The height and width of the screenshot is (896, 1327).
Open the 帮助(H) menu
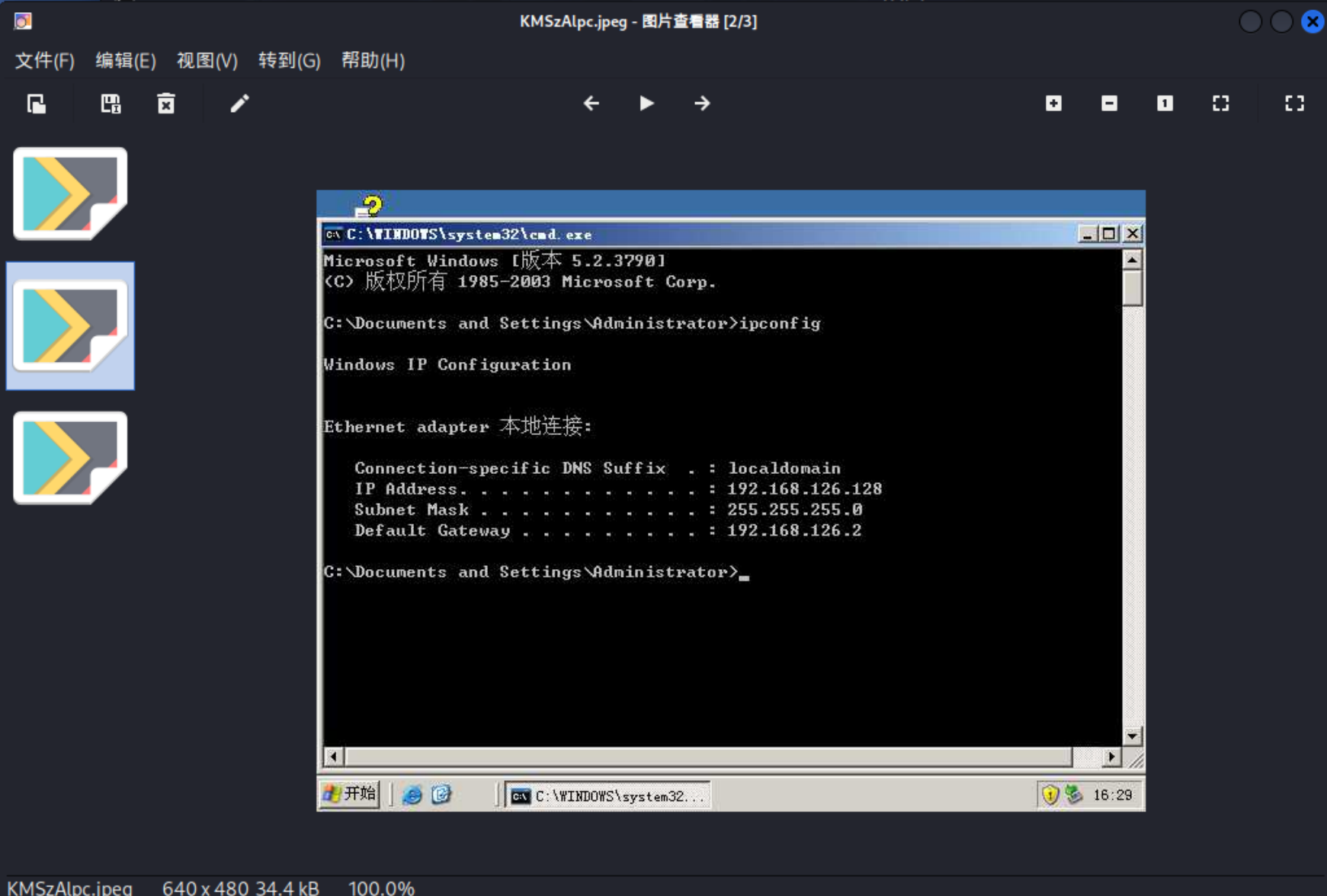click(373, 60)
